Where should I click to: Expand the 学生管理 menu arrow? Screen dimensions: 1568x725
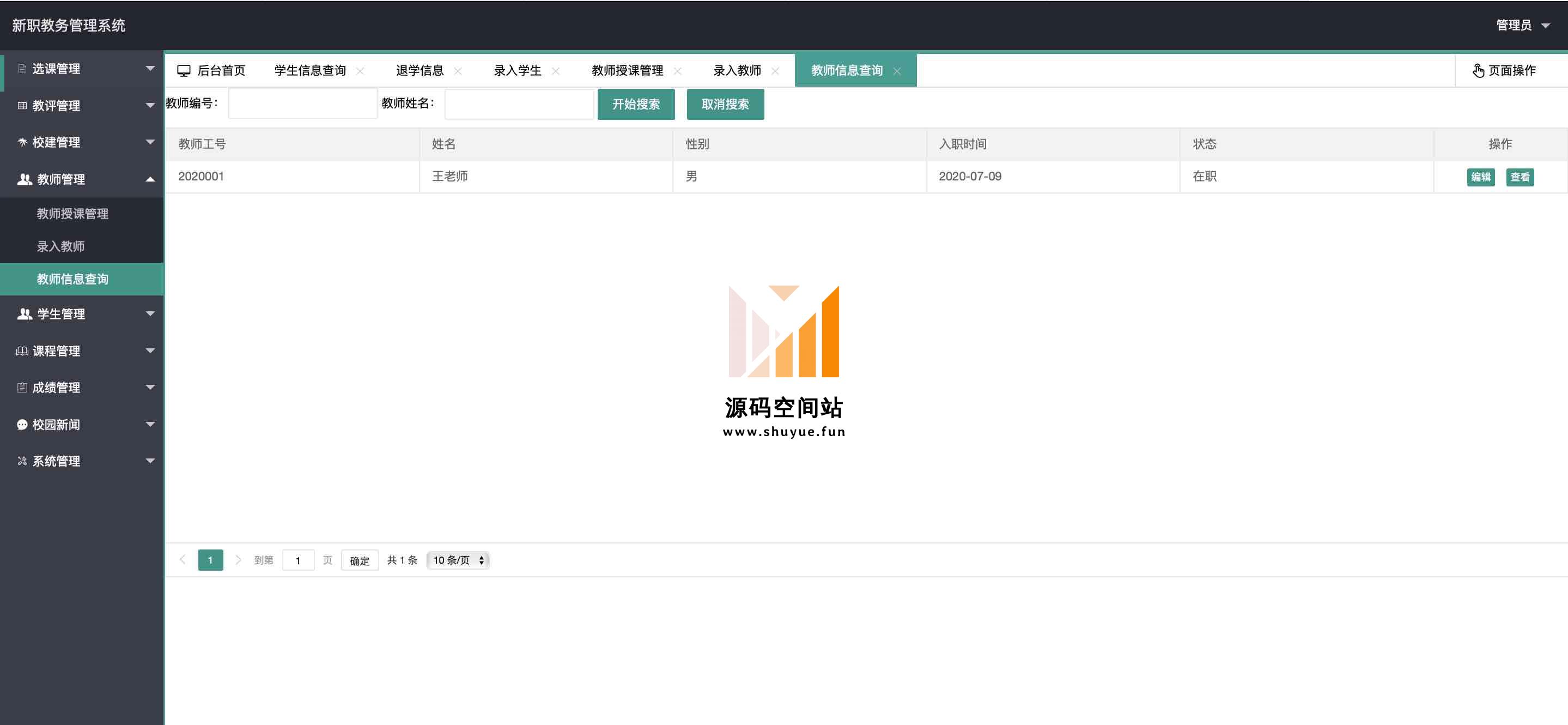pos(150,314)
